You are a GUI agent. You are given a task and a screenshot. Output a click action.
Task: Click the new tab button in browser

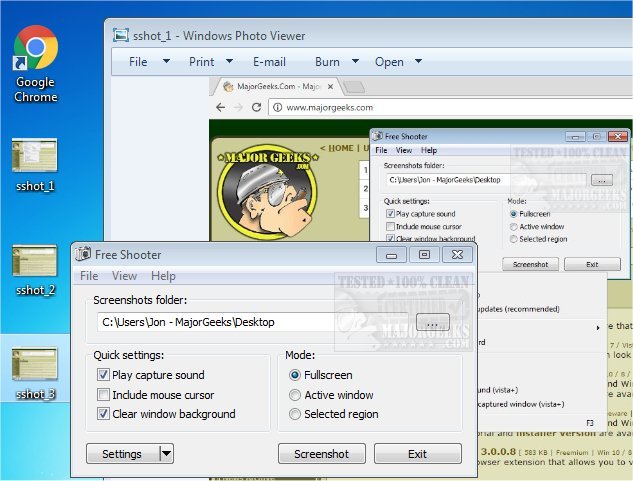(354, 86)
